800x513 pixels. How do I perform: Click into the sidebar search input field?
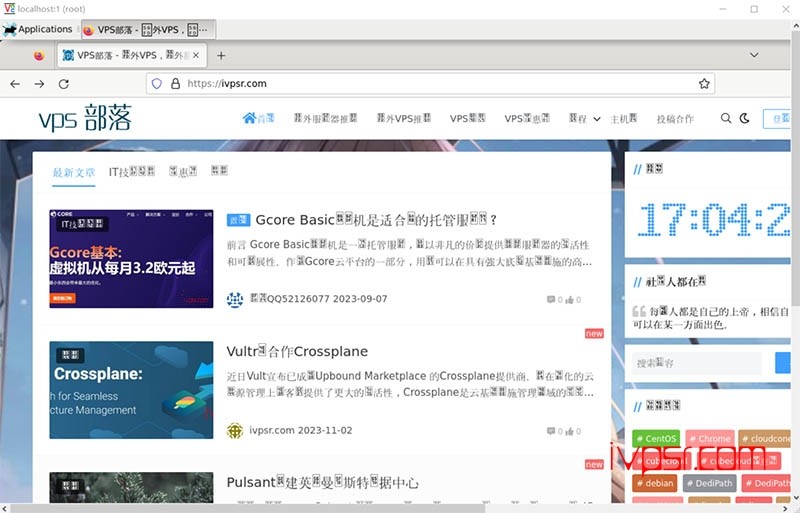[696, 363]
